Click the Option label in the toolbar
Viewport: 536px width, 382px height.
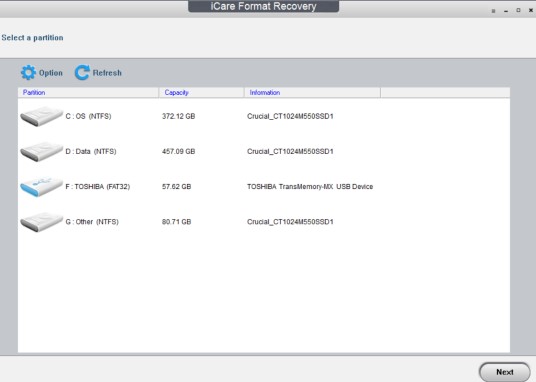(x=51, y=73)
